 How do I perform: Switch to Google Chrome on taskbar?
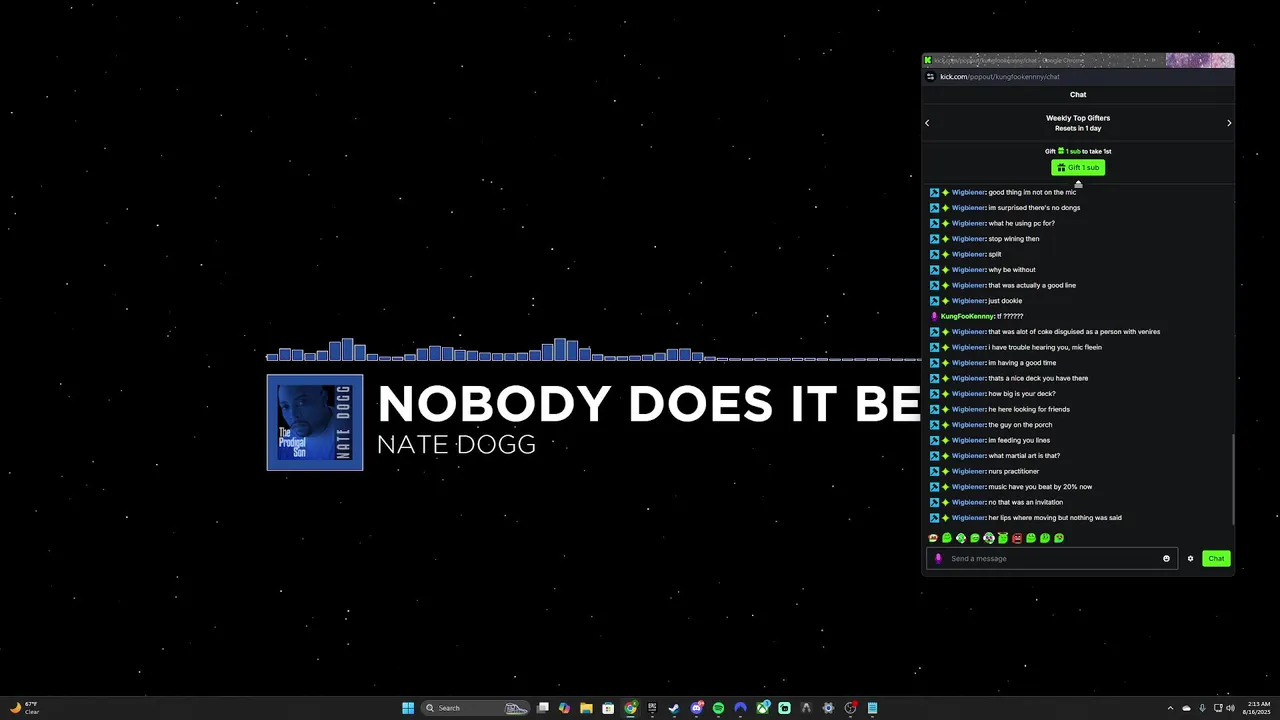[630, 708]
